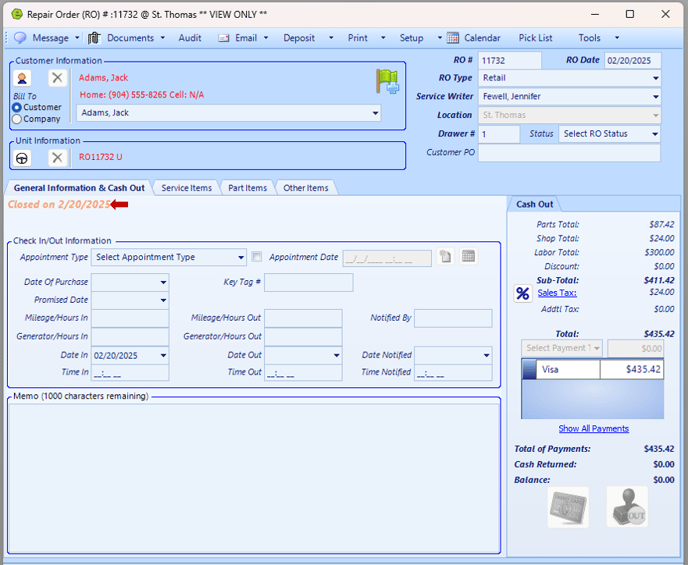
Task: Click the percent icon beside Sales Tax
Action: point(522,293)
